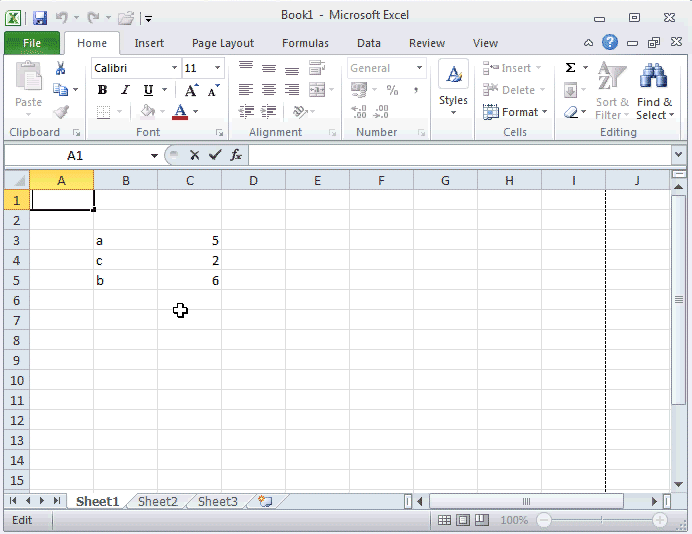
Task: Cancel the cell entry with X icon
Action: (194, 155)
